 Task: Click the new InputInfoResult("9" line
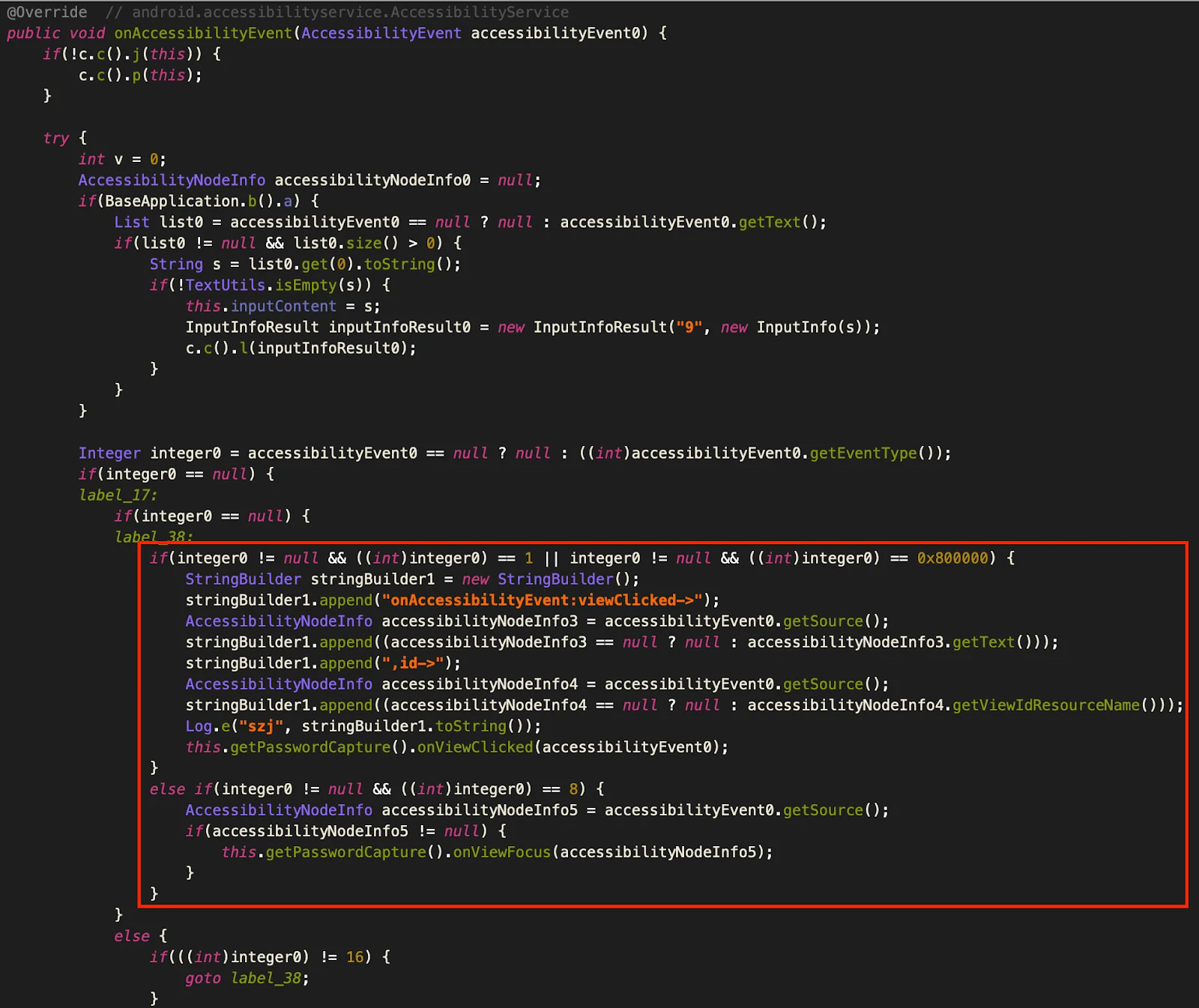pyautogui.click(x=533, y=327)
